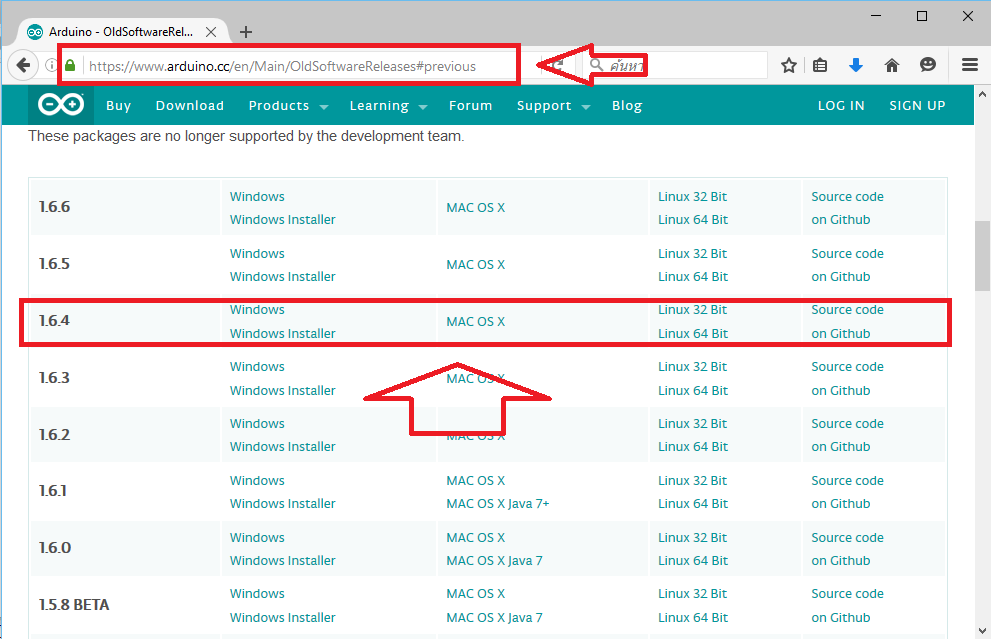Download 1.6.1 MAC OS X Java 7+
The image size is (991, 639).
tap(497, 503)
